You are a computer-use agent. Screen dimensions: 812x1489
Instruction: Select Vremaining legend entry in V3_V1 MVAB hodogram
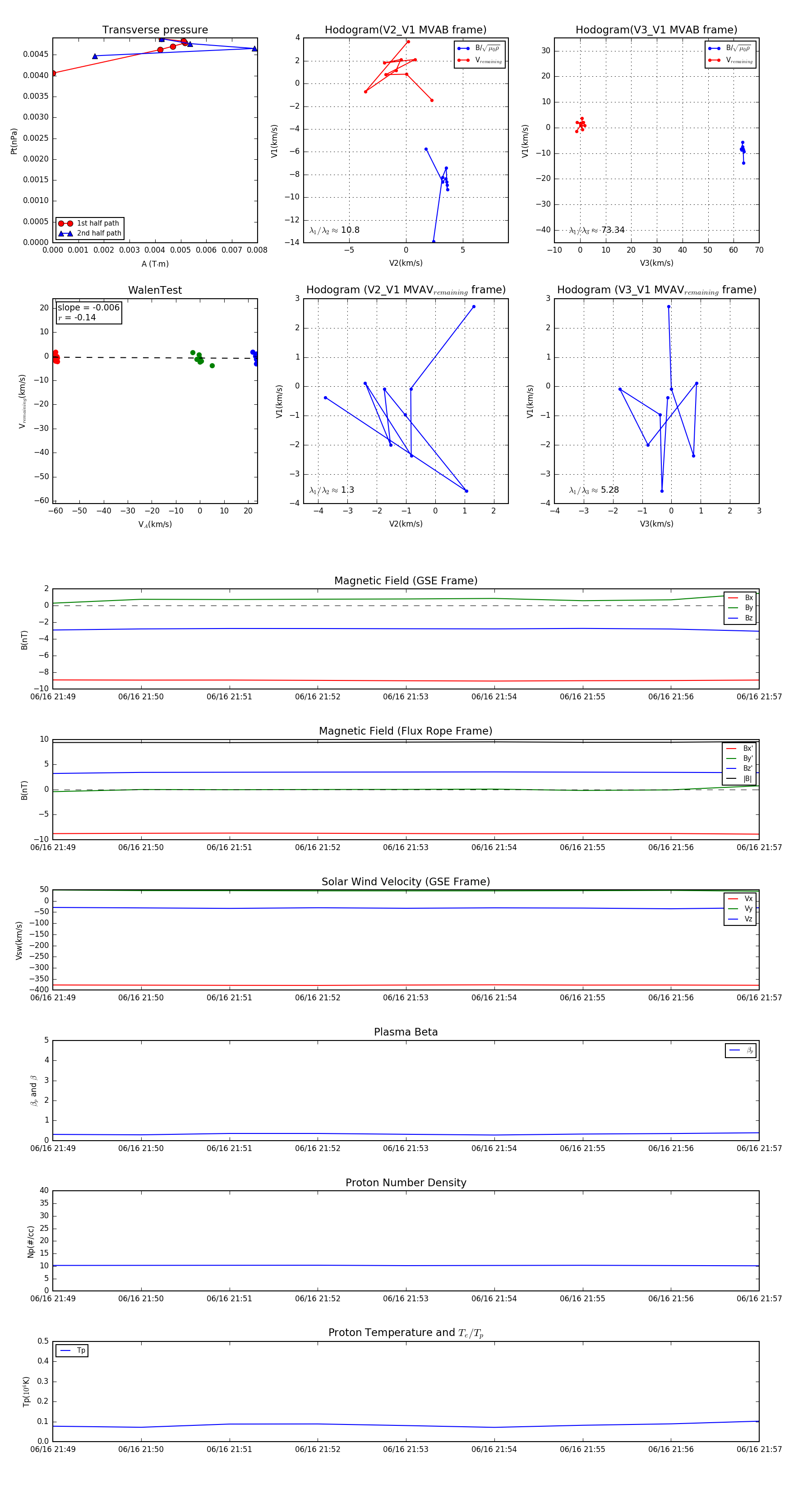[730, 60]
